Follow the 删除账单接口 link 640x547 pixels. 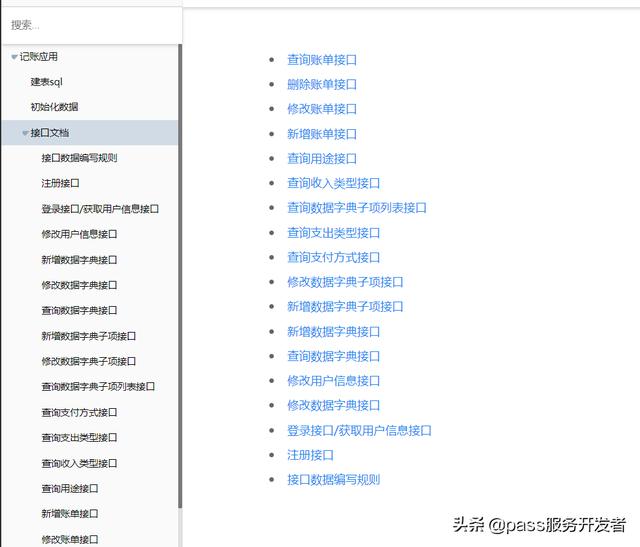[x=322, y=84]
